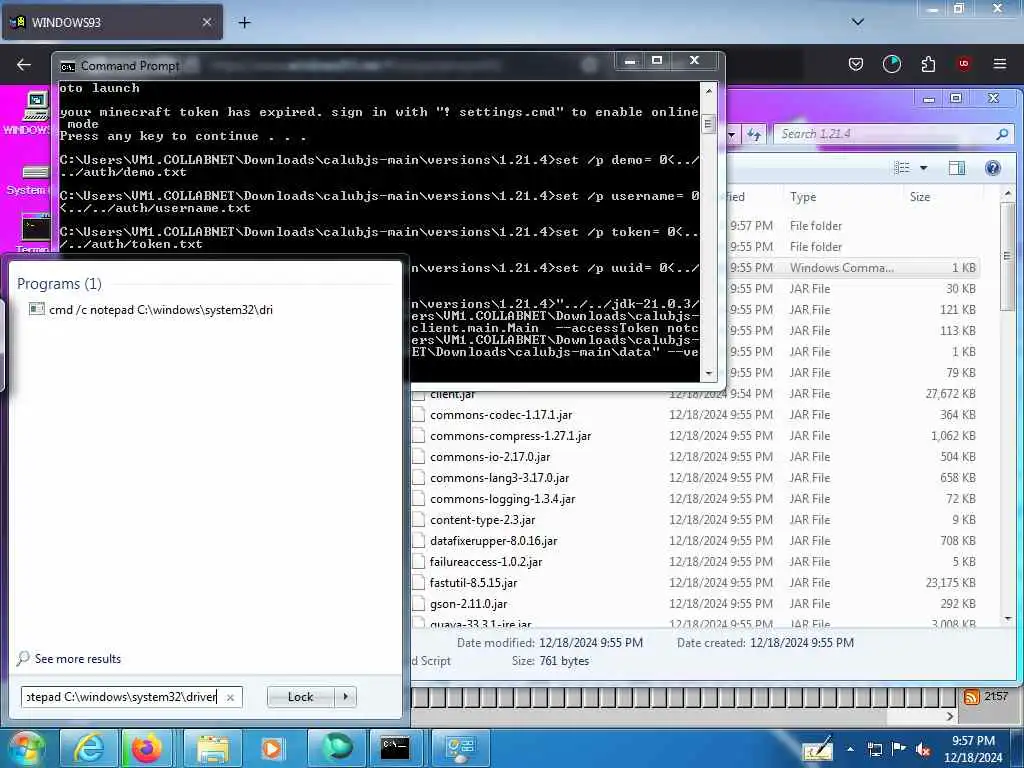
Task: Switch to Command Prompt taskbar icon
Action: coord(395,748)
